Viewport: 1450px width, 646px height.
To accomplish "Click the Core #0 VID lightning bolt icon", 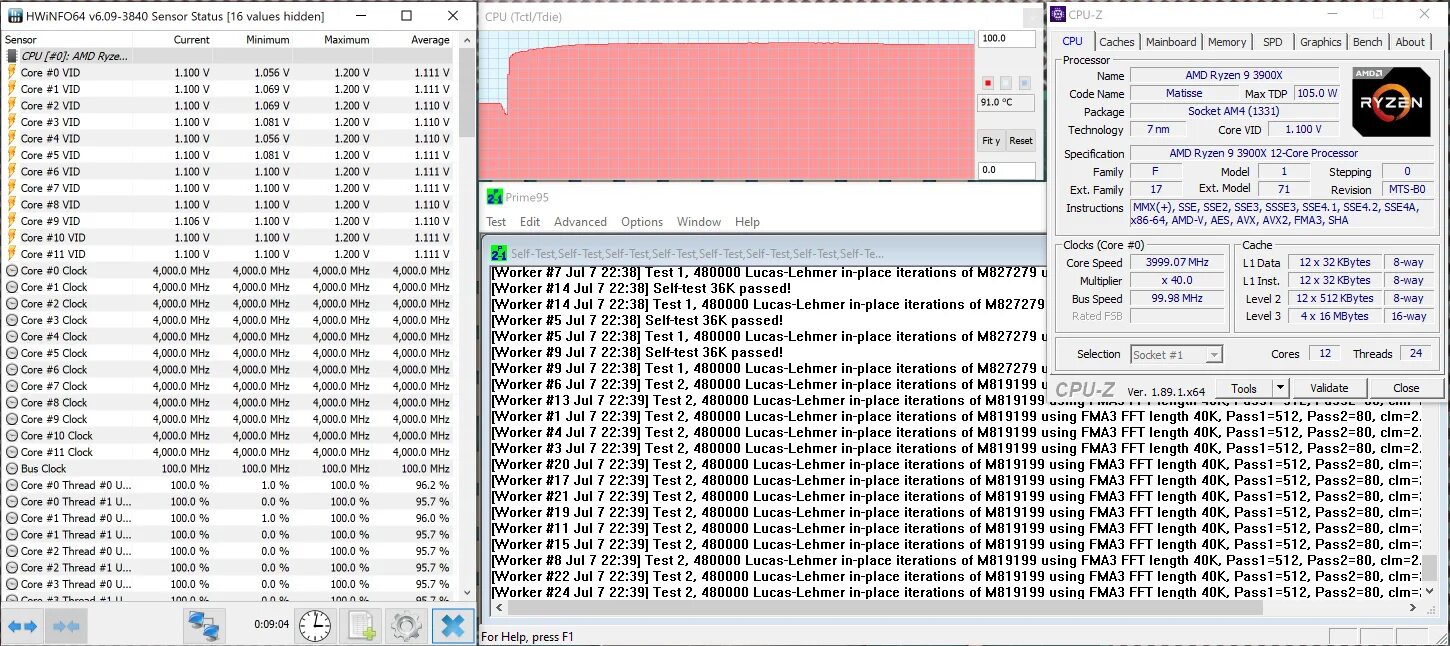I will point(12,72).
